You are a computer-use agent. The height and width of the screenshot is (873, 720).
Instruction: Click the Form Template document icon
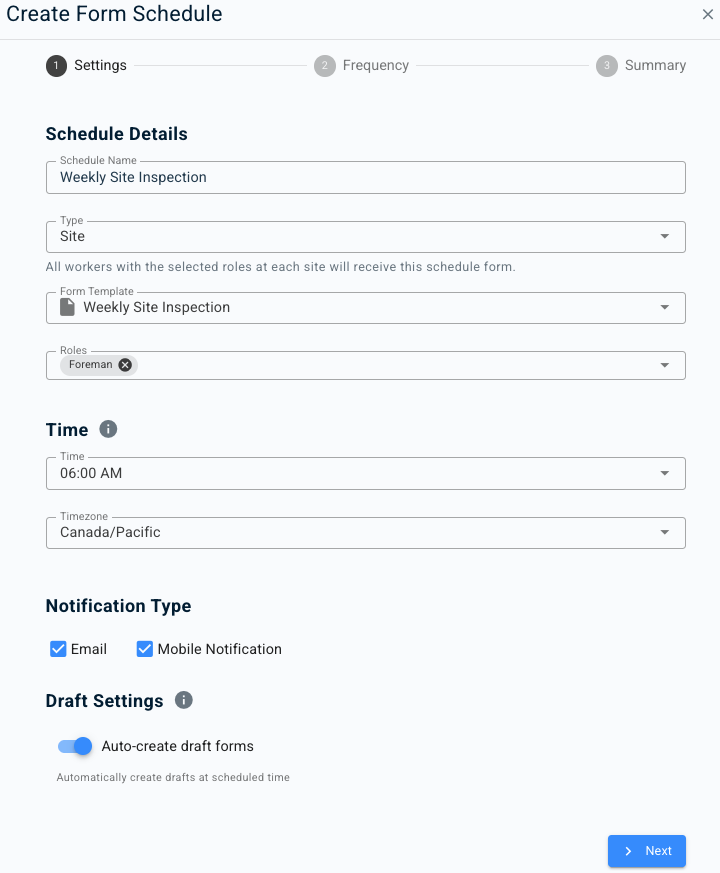[x=68, y=307]
